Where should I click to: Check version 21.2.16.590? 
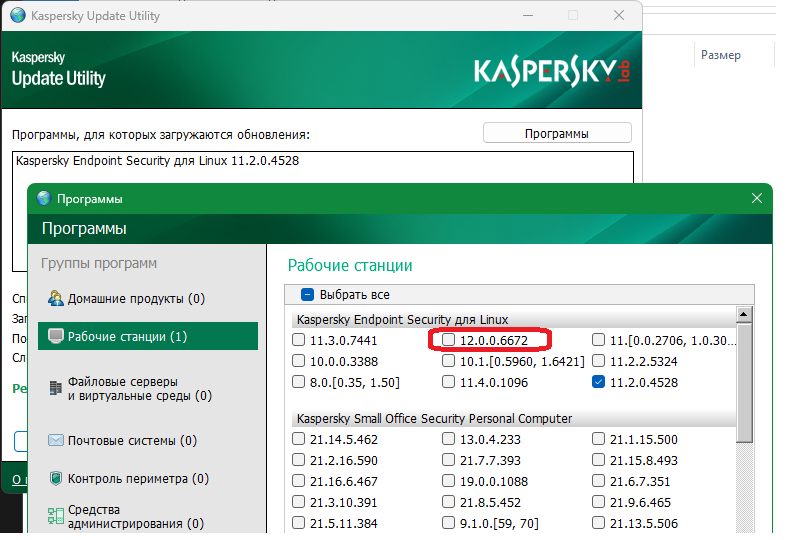click(299, 460)
